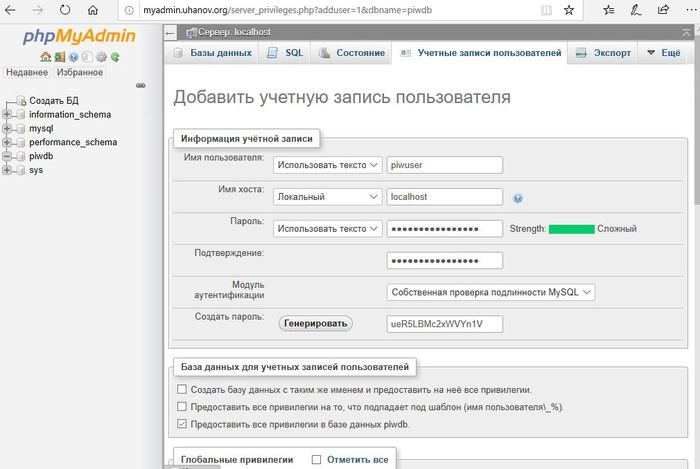Click the Генерировать password button
Image resolution: width=700 pixels, height=469 pixels.
pyautogui.click(x=314, y=324)
